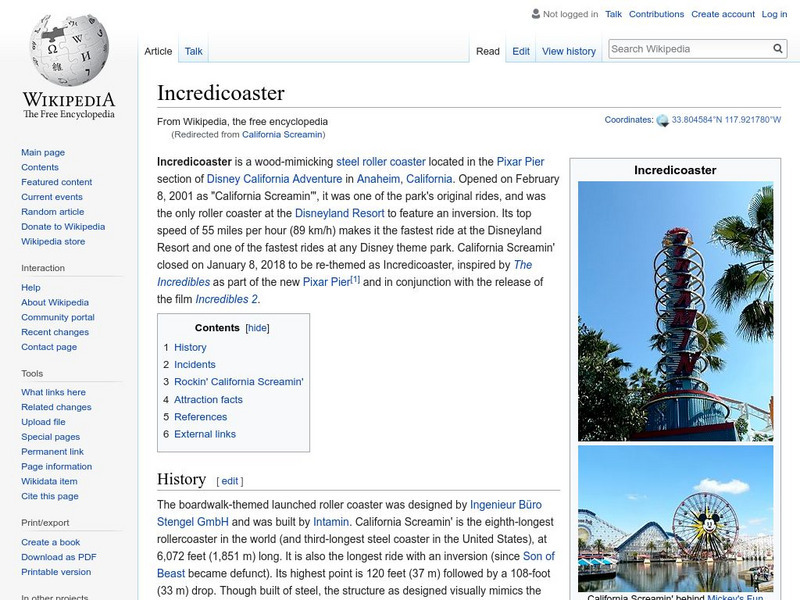This screenshot has width=800, height=600.
Task: Open the Contributions link
Action: click(x=656, y=14)
